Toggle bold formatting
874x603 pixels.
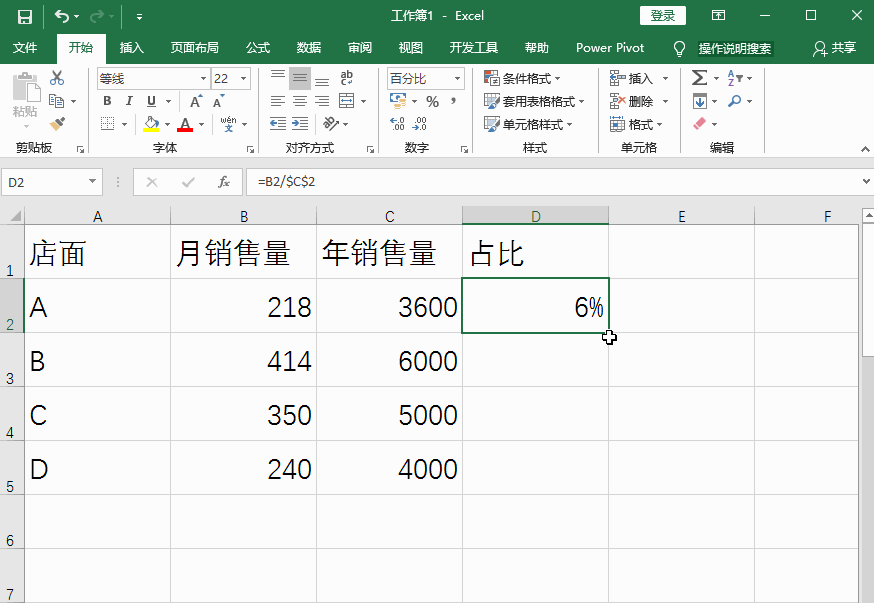pyautogui.click(x=107, y=101)
